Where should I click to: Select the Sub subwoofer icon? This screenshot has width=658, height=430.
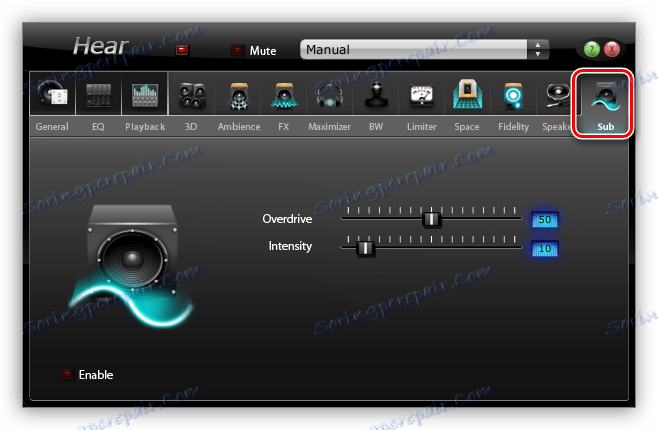click(604, 97)
